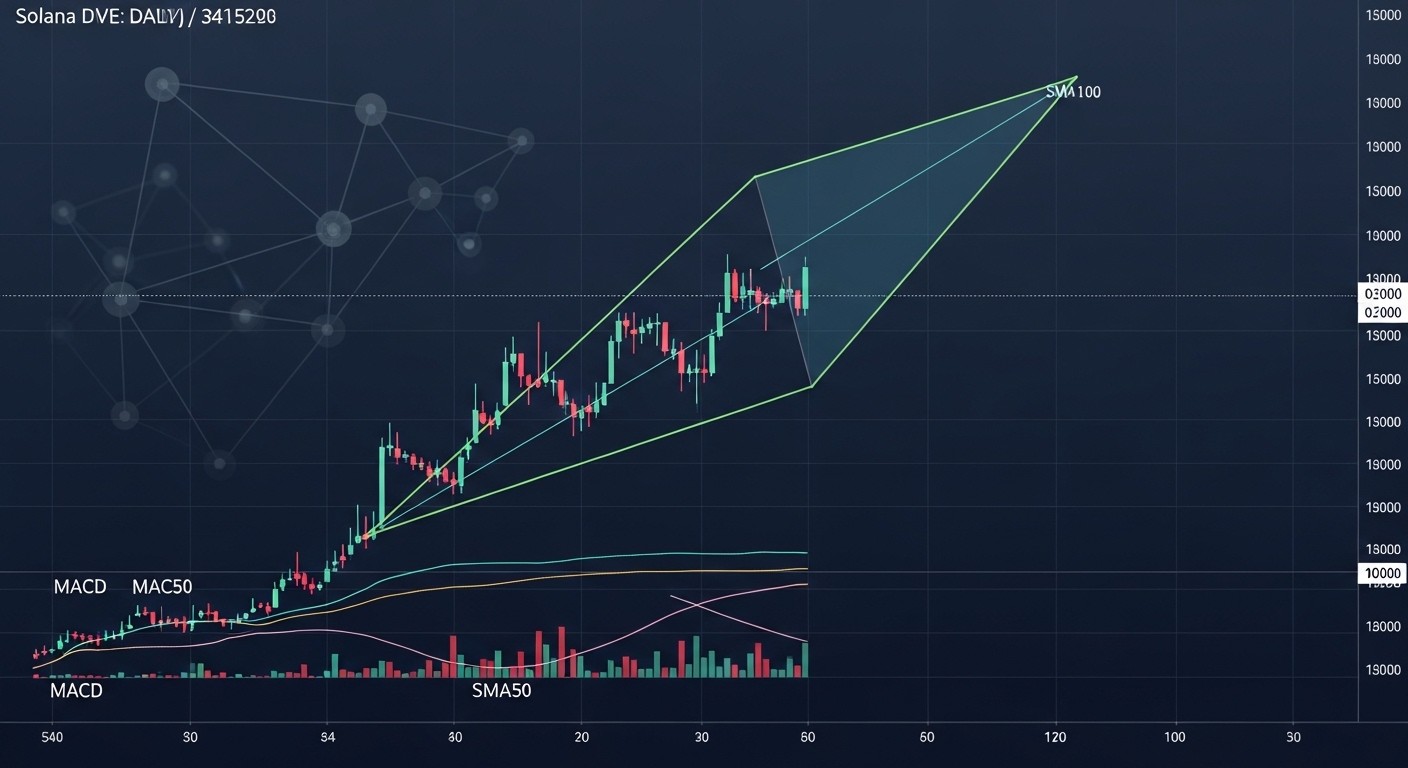Click the 120 mark on time axis
The height and width of the screenshot is (768, 1408).
point(1054,737)
